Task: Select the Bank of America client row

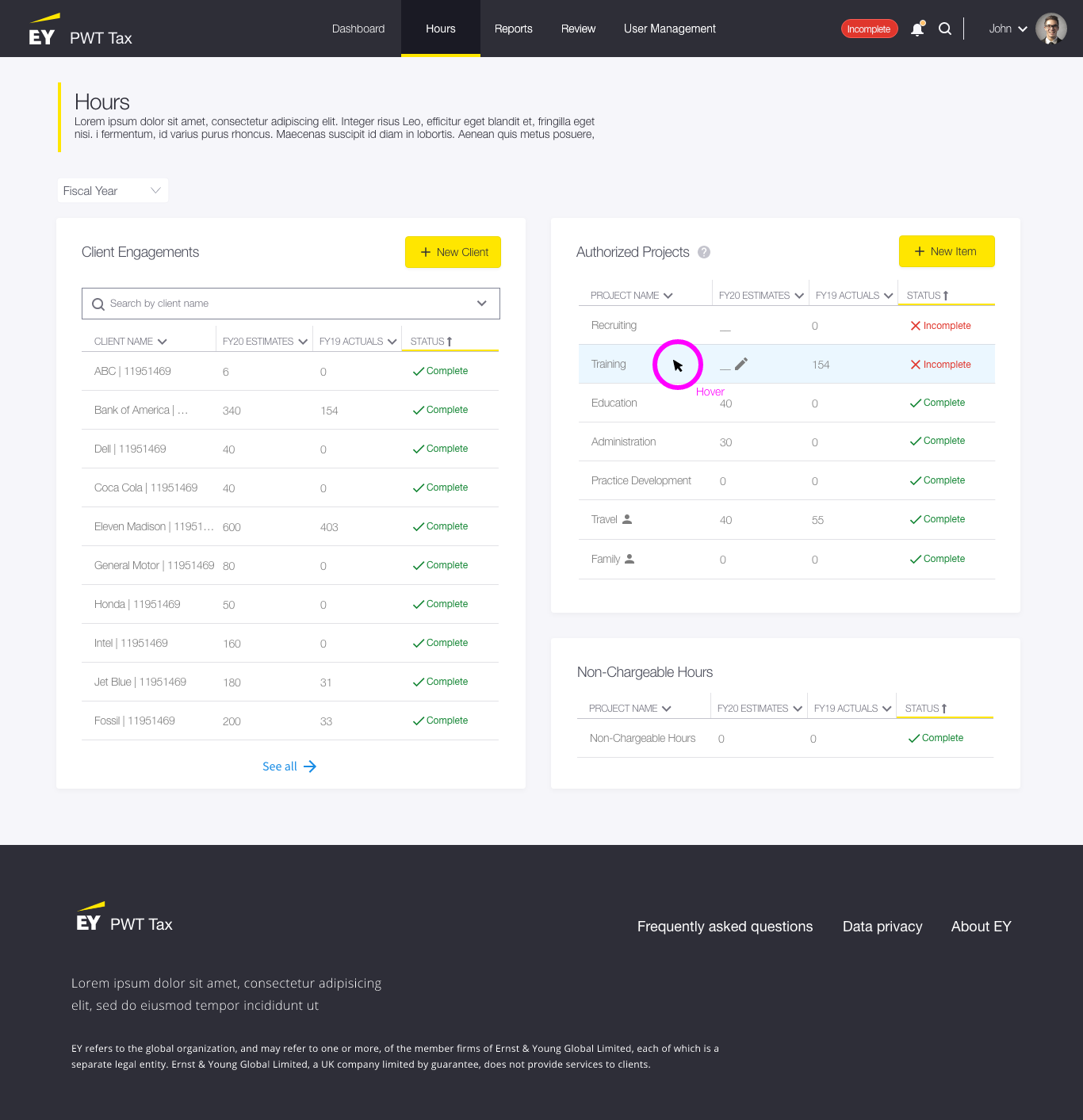Action: 290,411
